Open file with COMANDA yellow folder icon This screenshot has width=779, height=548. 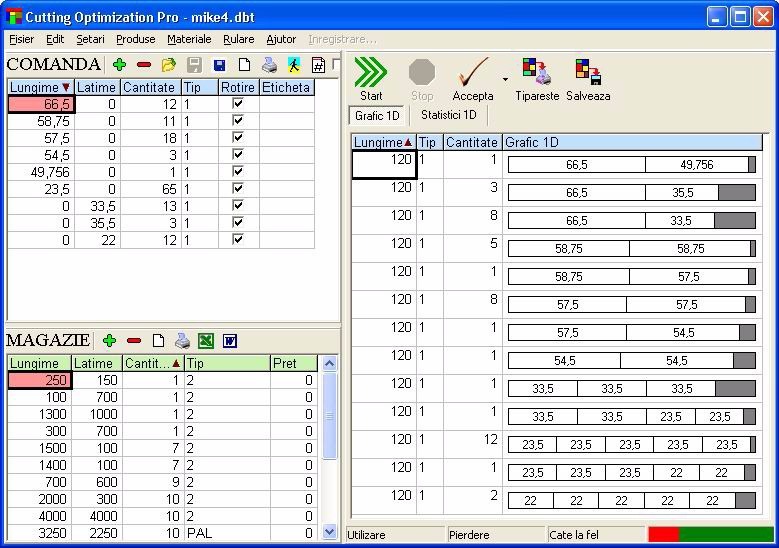click(x=169, y=65)
